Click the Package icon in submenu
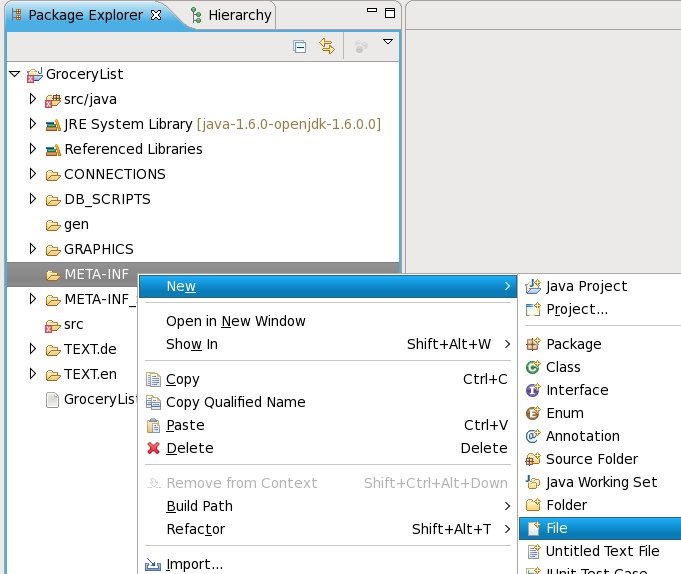The height and width of the screenshot is (574, 681). point(533,344)
